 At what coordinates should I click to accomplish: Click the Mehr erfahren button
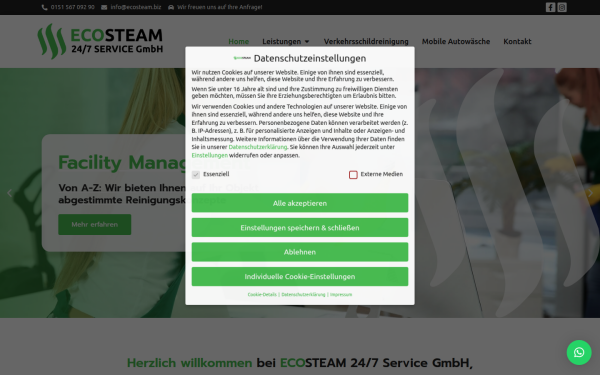[95, 225]
